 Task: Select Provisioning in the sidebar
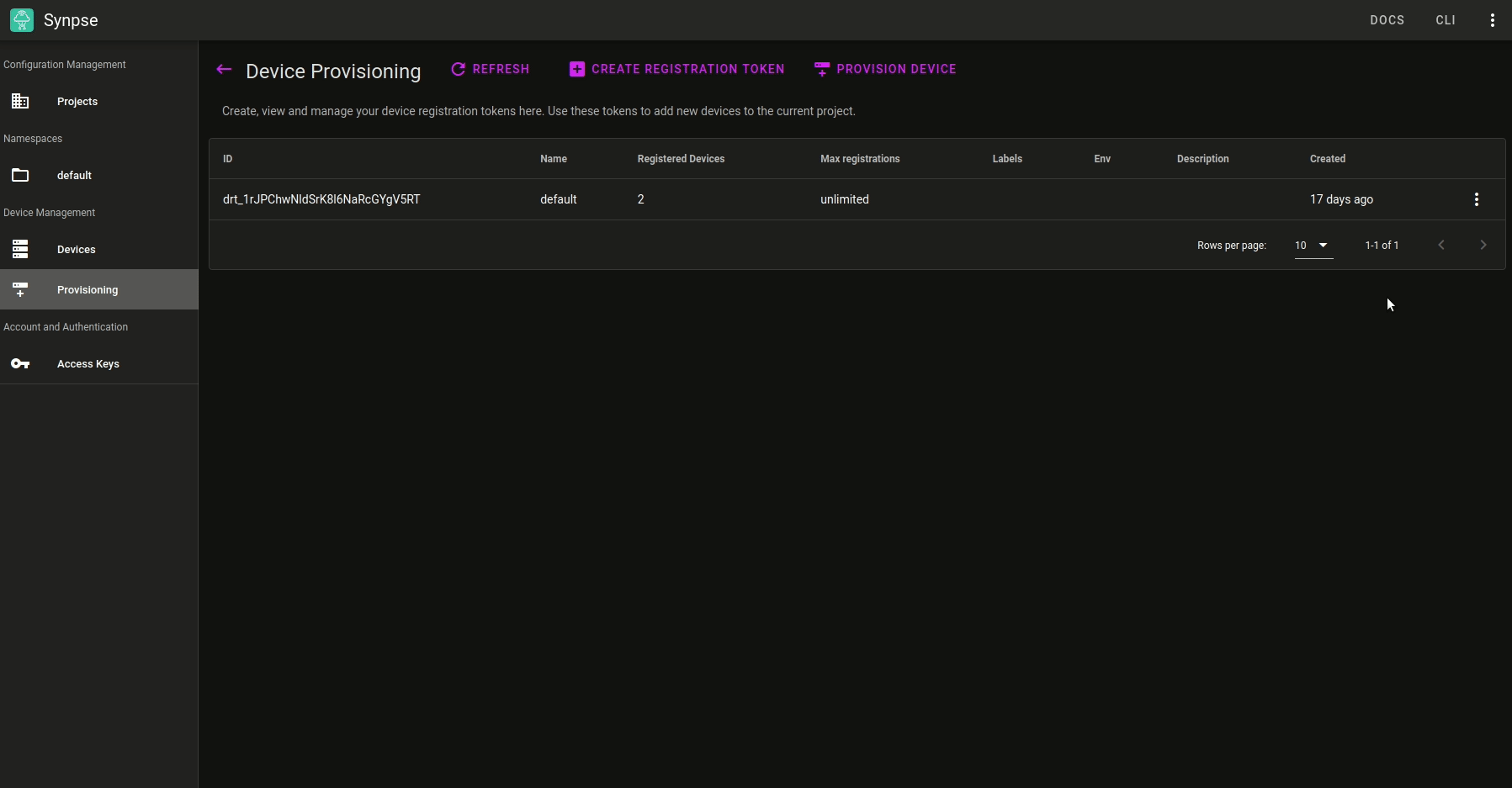coord(88,290)
